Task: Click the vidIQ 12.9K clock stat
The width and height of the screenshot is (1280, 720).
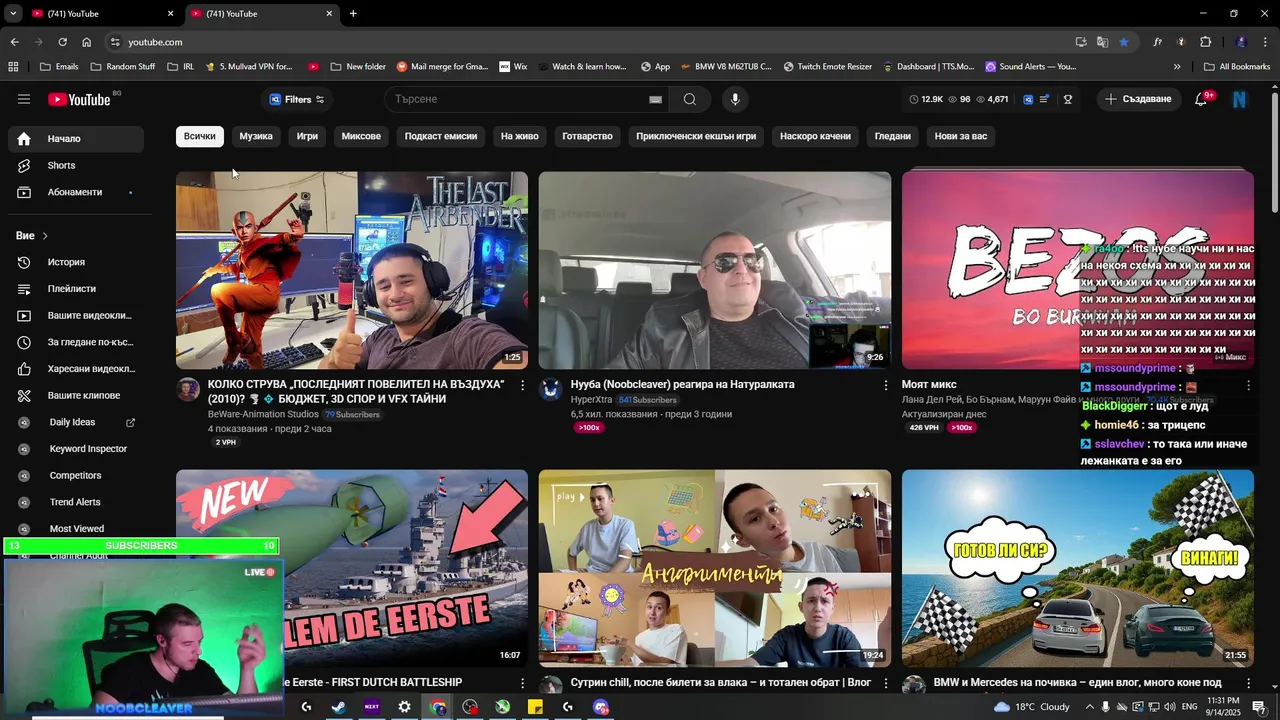Action: click(926, 99)
